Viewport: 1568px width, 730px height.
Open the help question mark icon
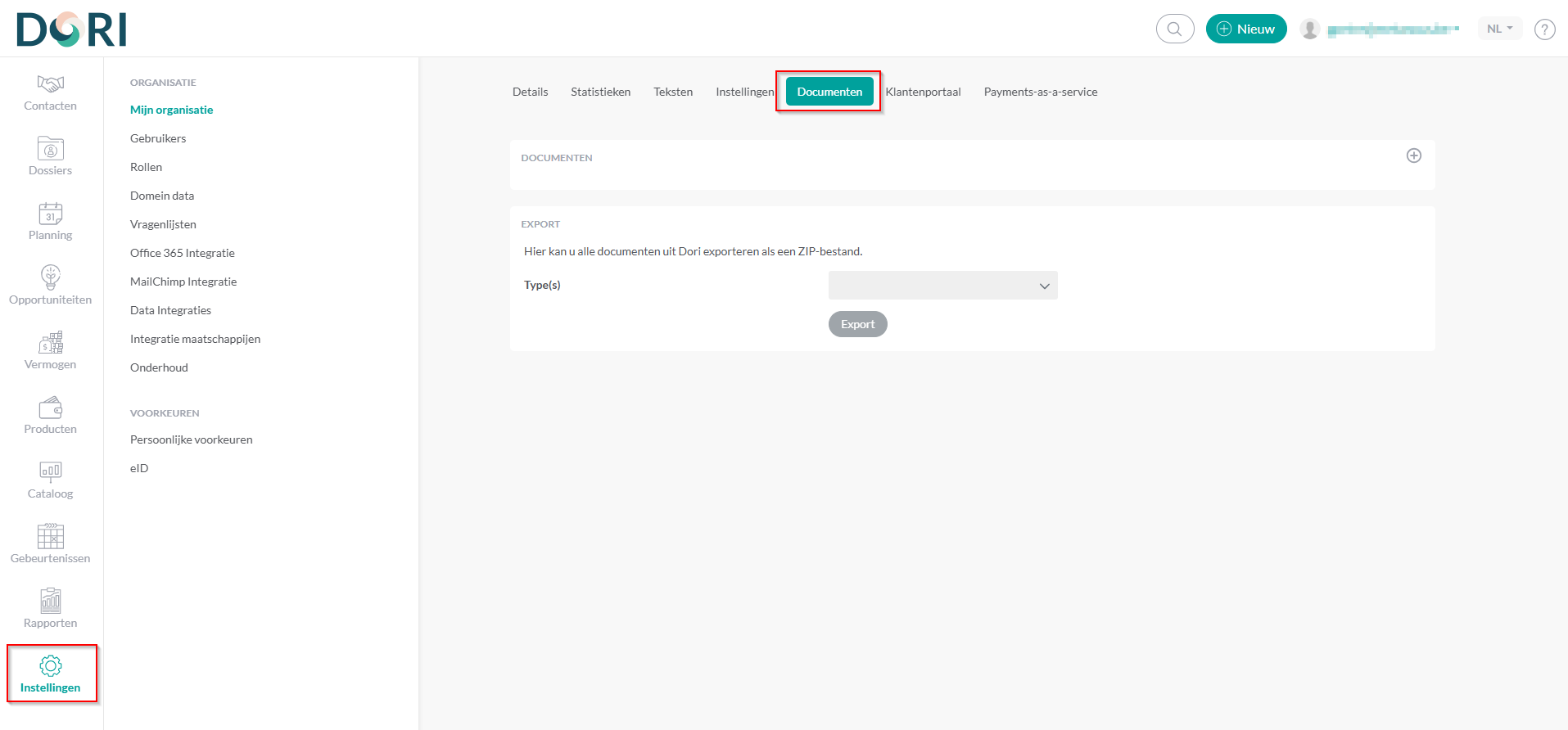(1544, 29)
